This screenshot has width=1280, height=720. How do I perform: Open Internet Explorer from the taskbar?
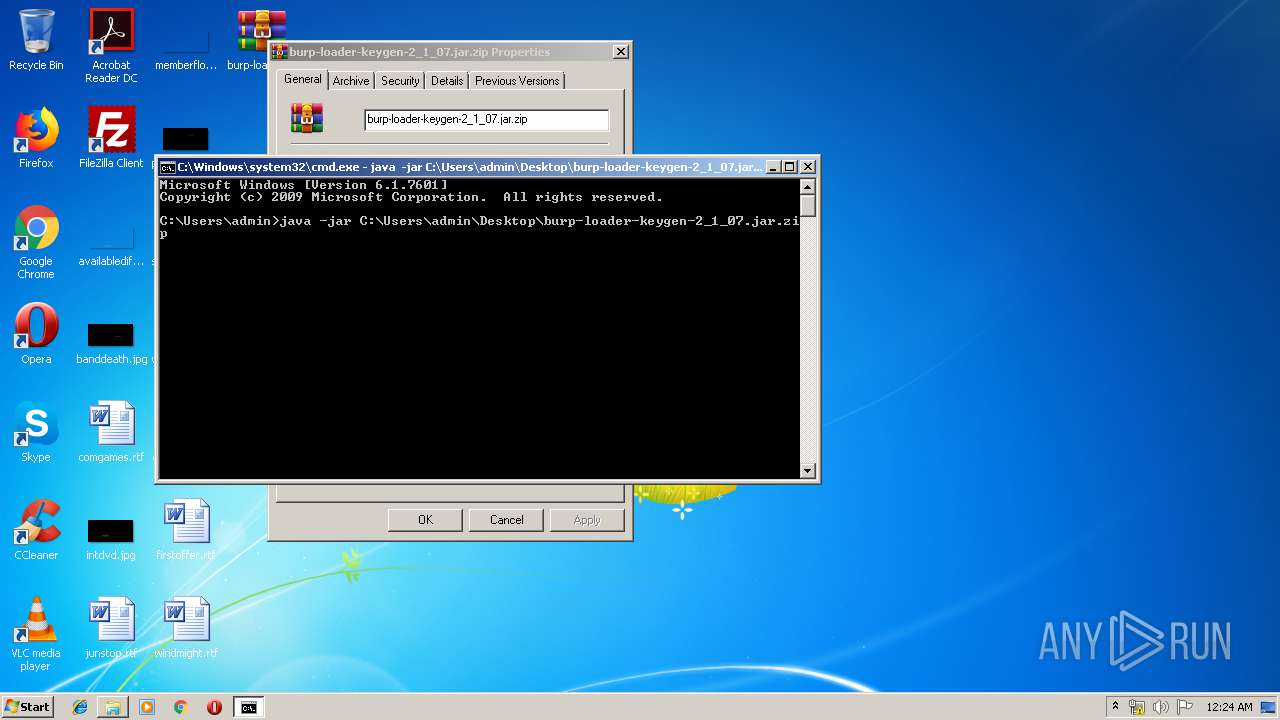coord(80,707)
